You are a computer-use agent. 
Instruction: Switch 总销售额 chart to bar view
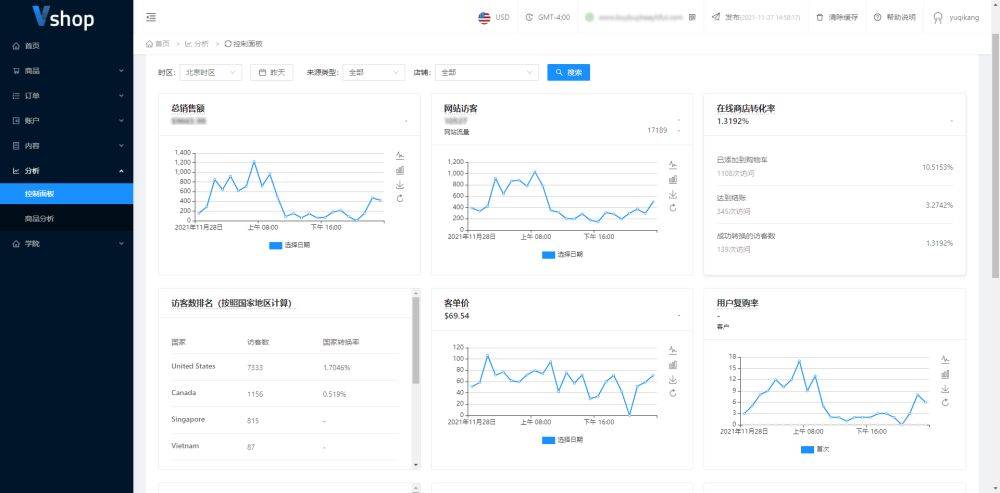pos(400,170)
